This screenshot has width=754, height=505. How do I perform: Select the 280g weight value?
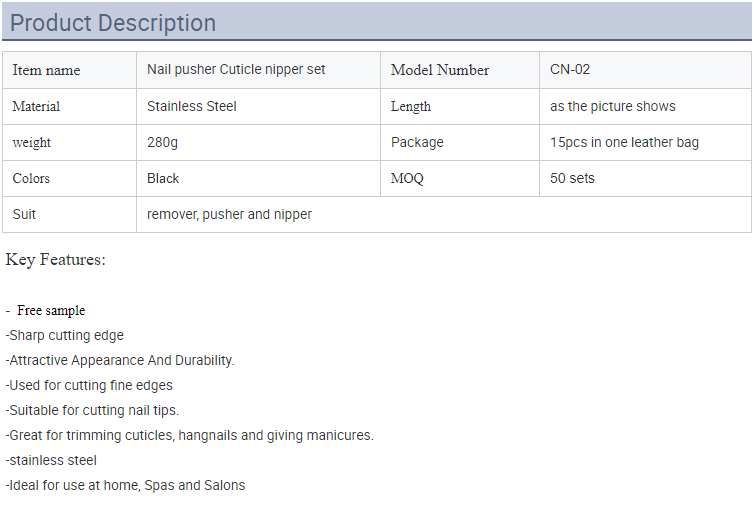(x=163, y=142)
